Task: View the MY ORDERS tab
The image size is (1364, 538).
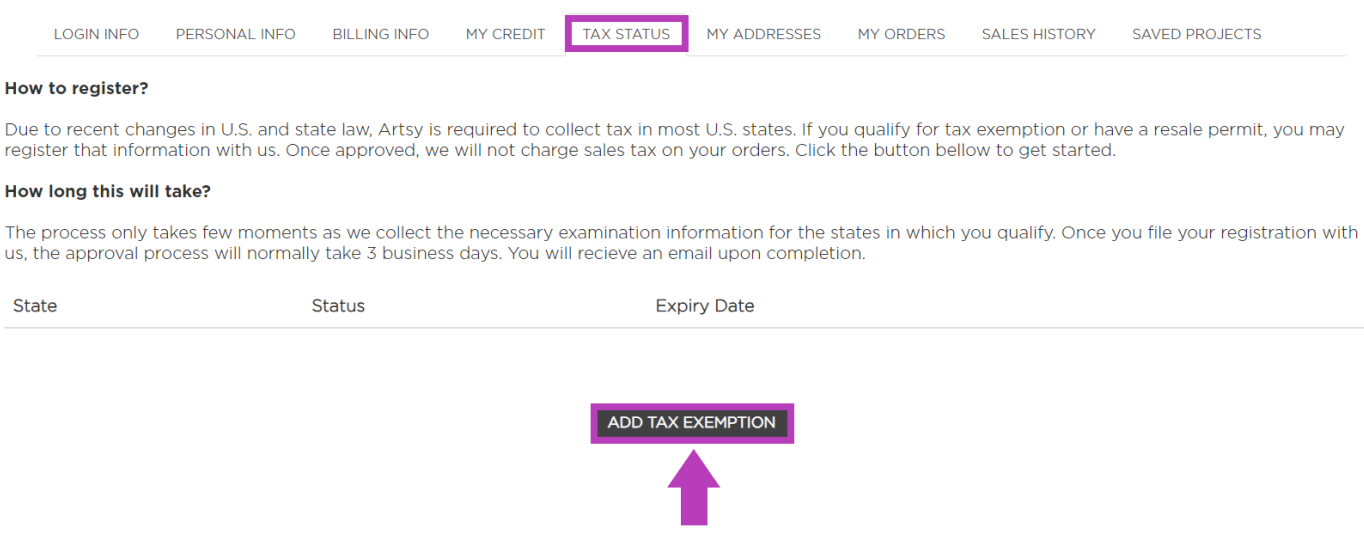Action: click(x=901, y=34)
